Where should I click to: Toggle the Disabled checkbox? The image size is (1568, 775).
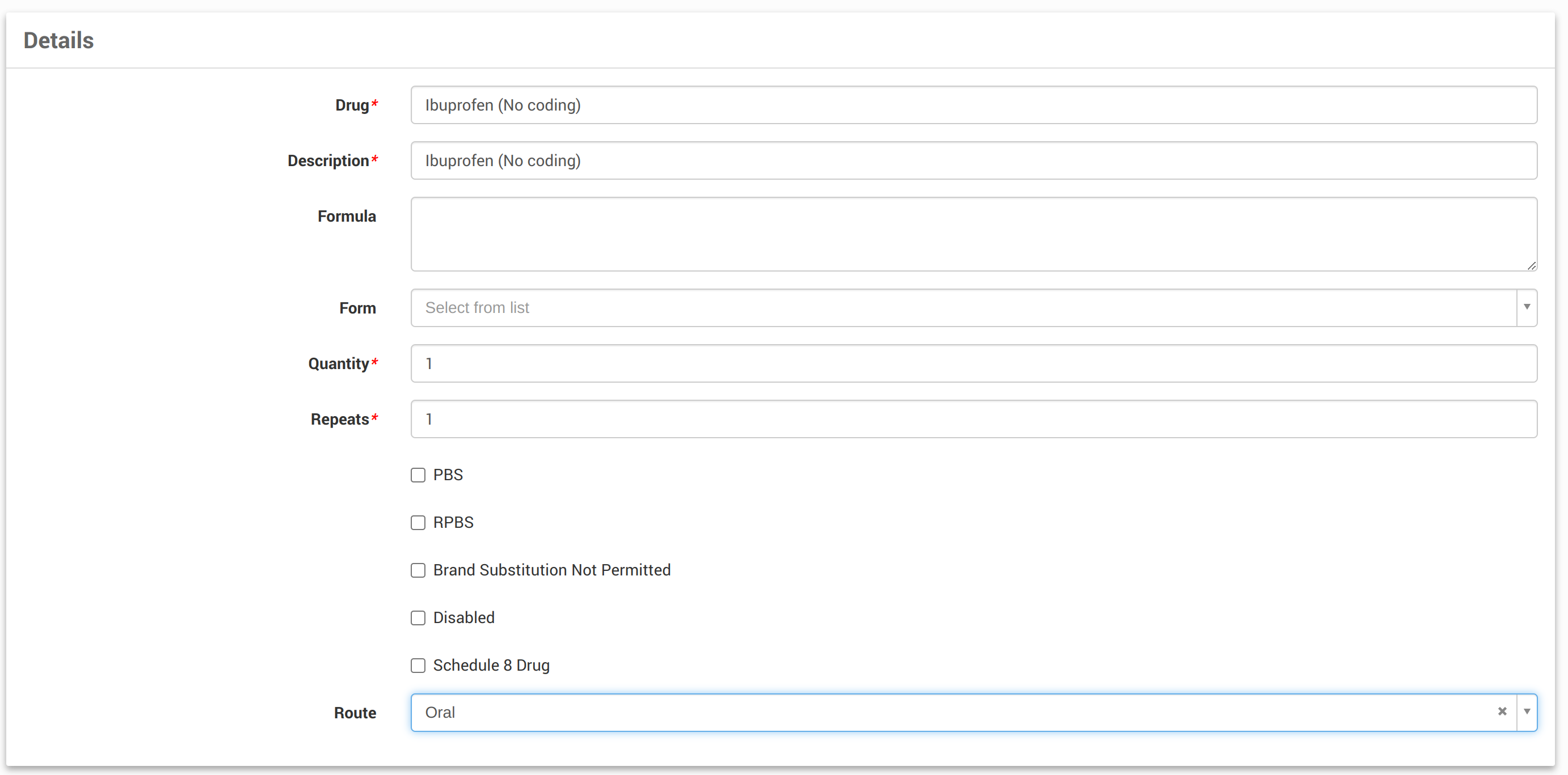click(x=418, y=618)
